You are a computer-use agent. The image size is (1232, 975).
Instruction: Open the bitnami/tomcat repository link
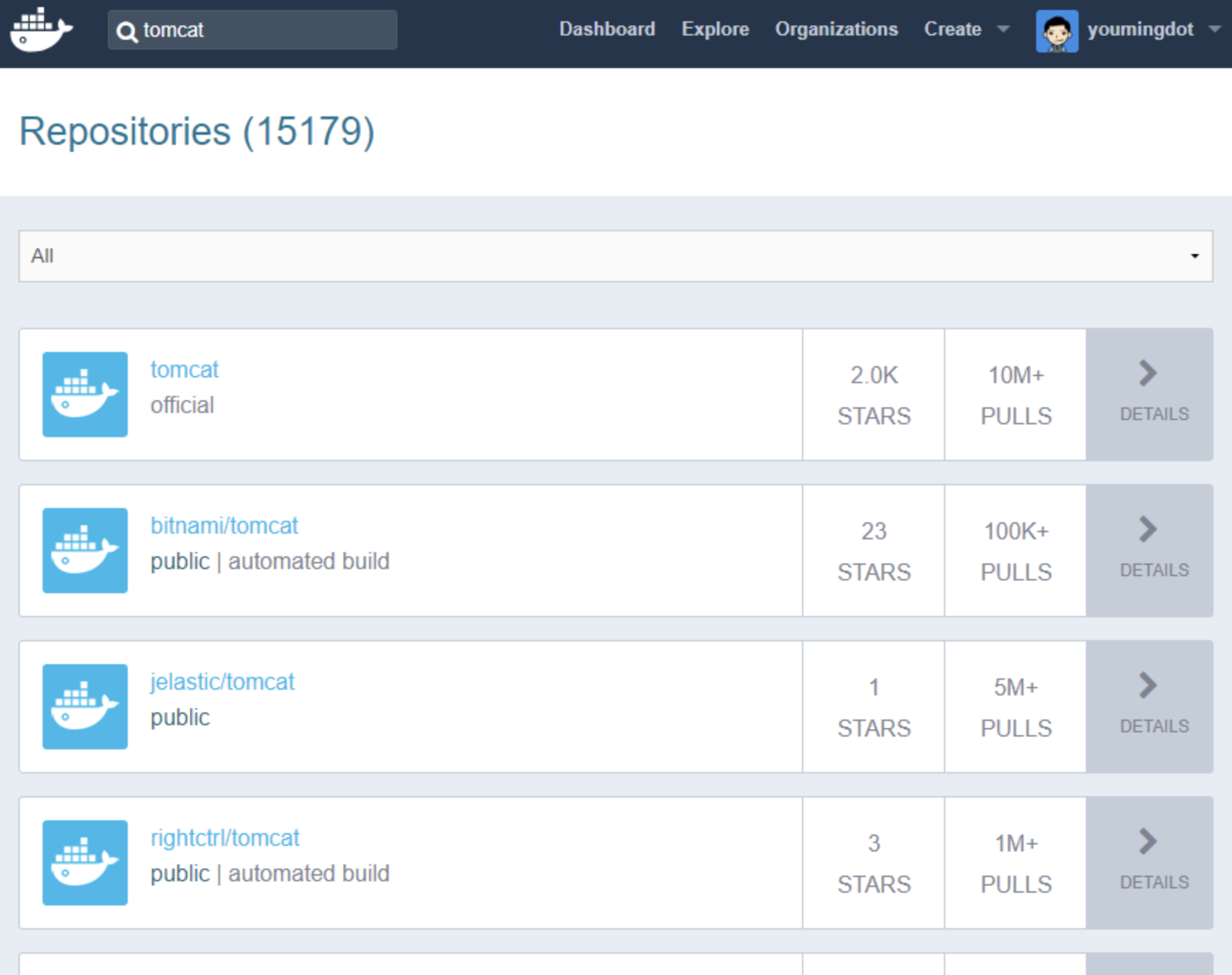point(224,526)
